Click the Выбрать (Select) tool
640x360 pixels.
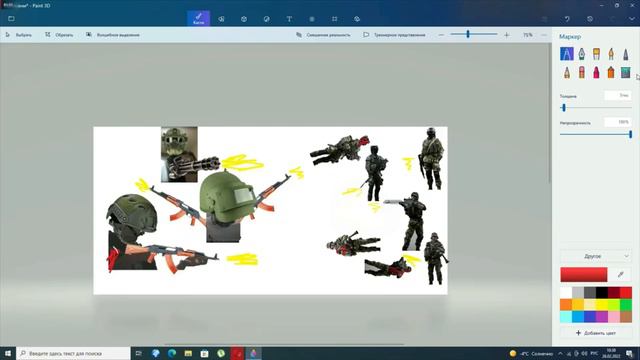[x=18, y=35]
